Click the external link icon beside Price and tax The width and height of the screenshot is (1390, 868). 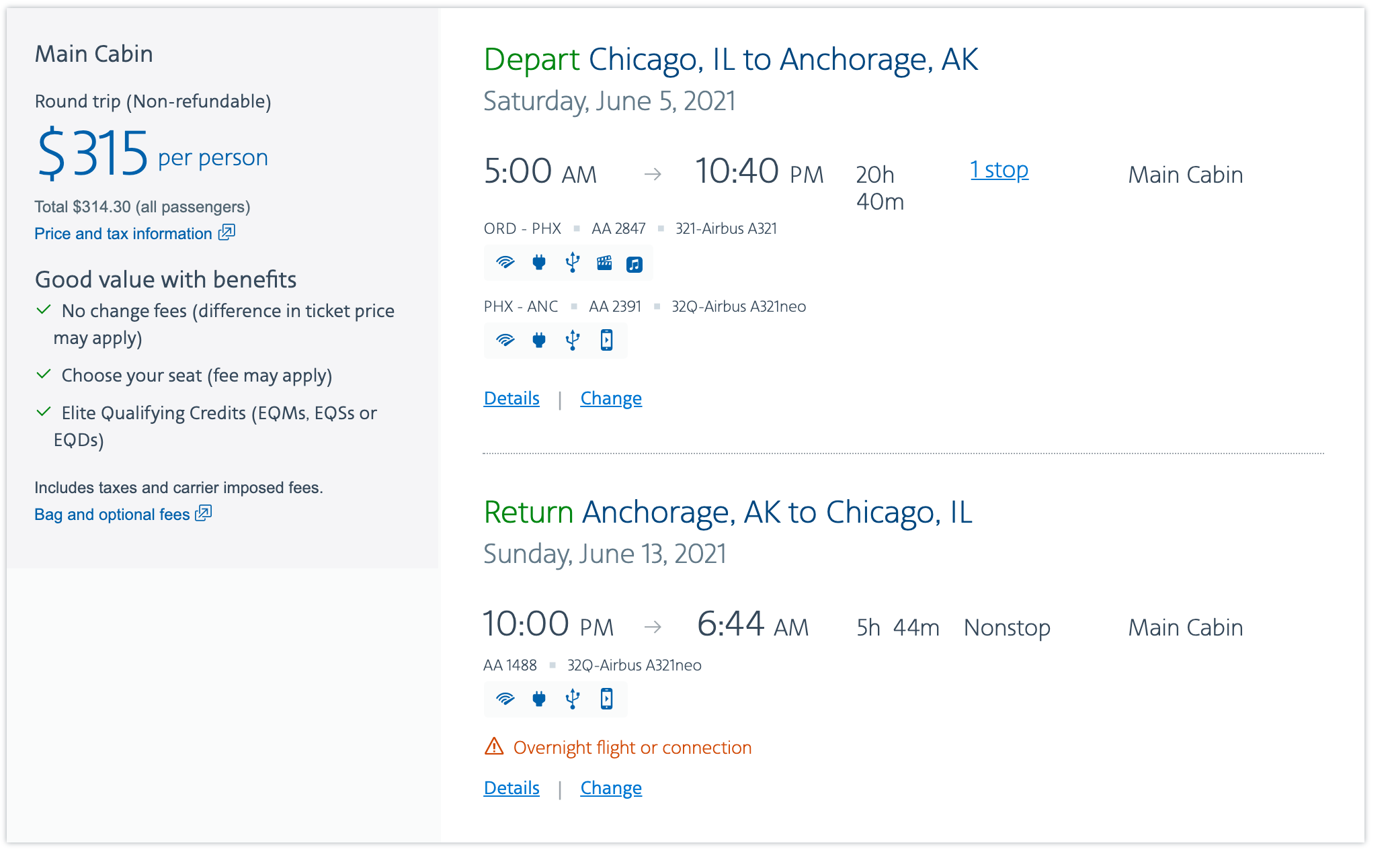click(227, 232)
